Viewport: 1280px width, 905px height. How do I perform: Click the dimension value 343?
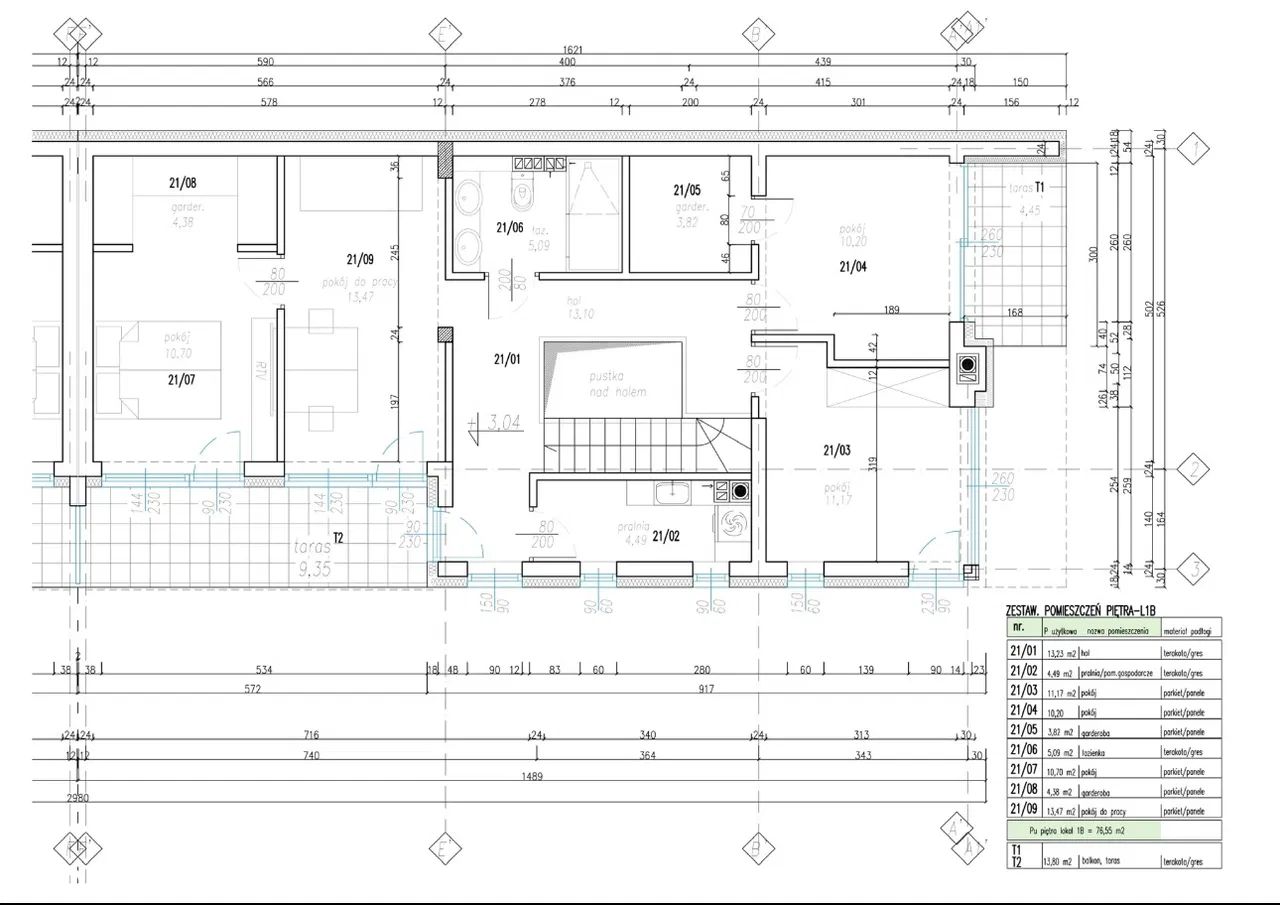tap(864, 756)
